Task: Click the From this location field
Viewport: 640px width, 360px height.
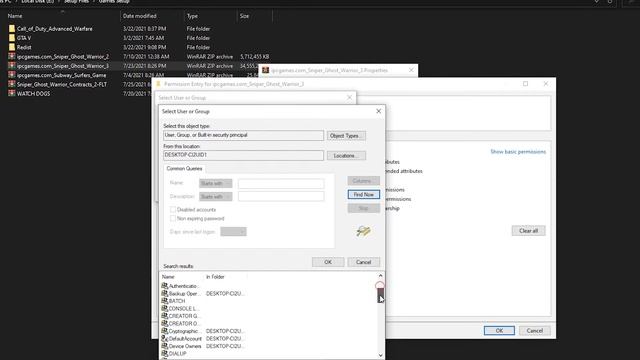Action: tap(243, 155)
